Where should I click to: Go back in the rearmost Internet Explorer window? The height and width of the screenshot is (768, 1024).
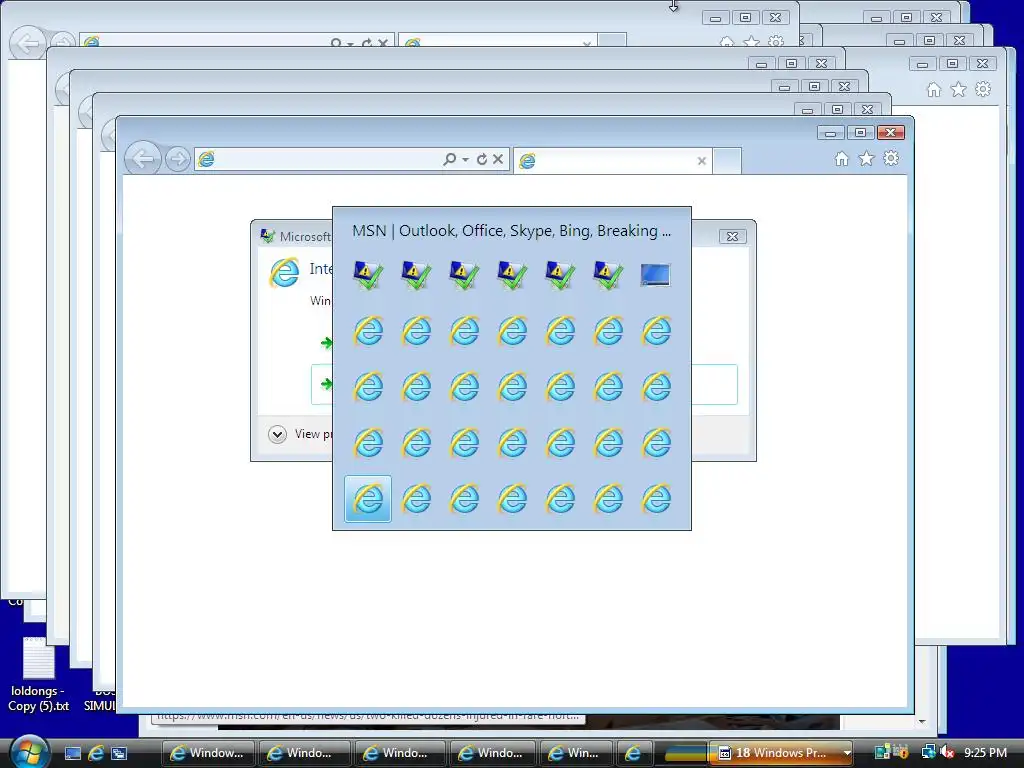[27, 44]
